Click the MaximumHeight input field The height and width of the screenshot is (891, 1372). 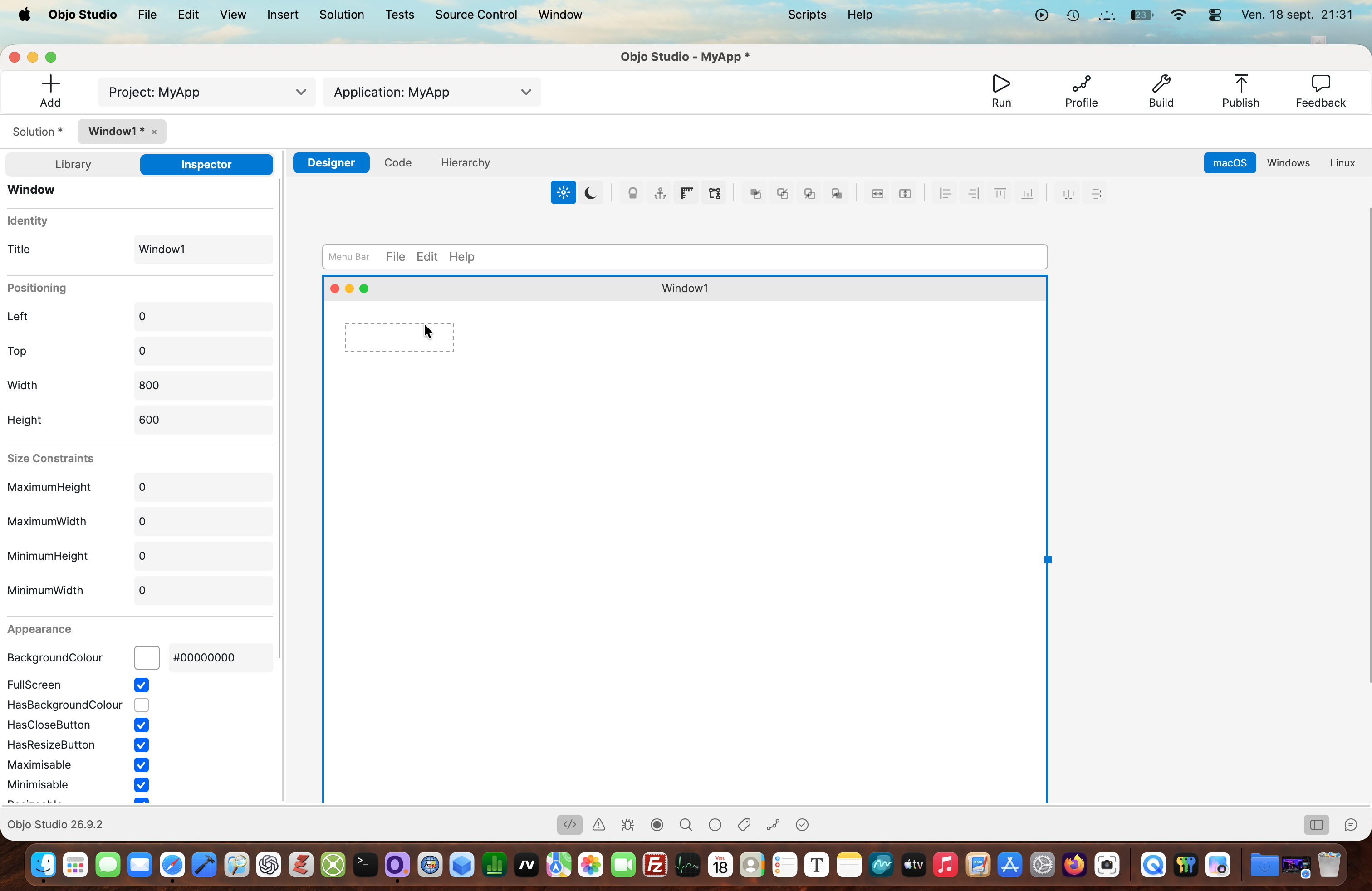click(x=204, y=487)
